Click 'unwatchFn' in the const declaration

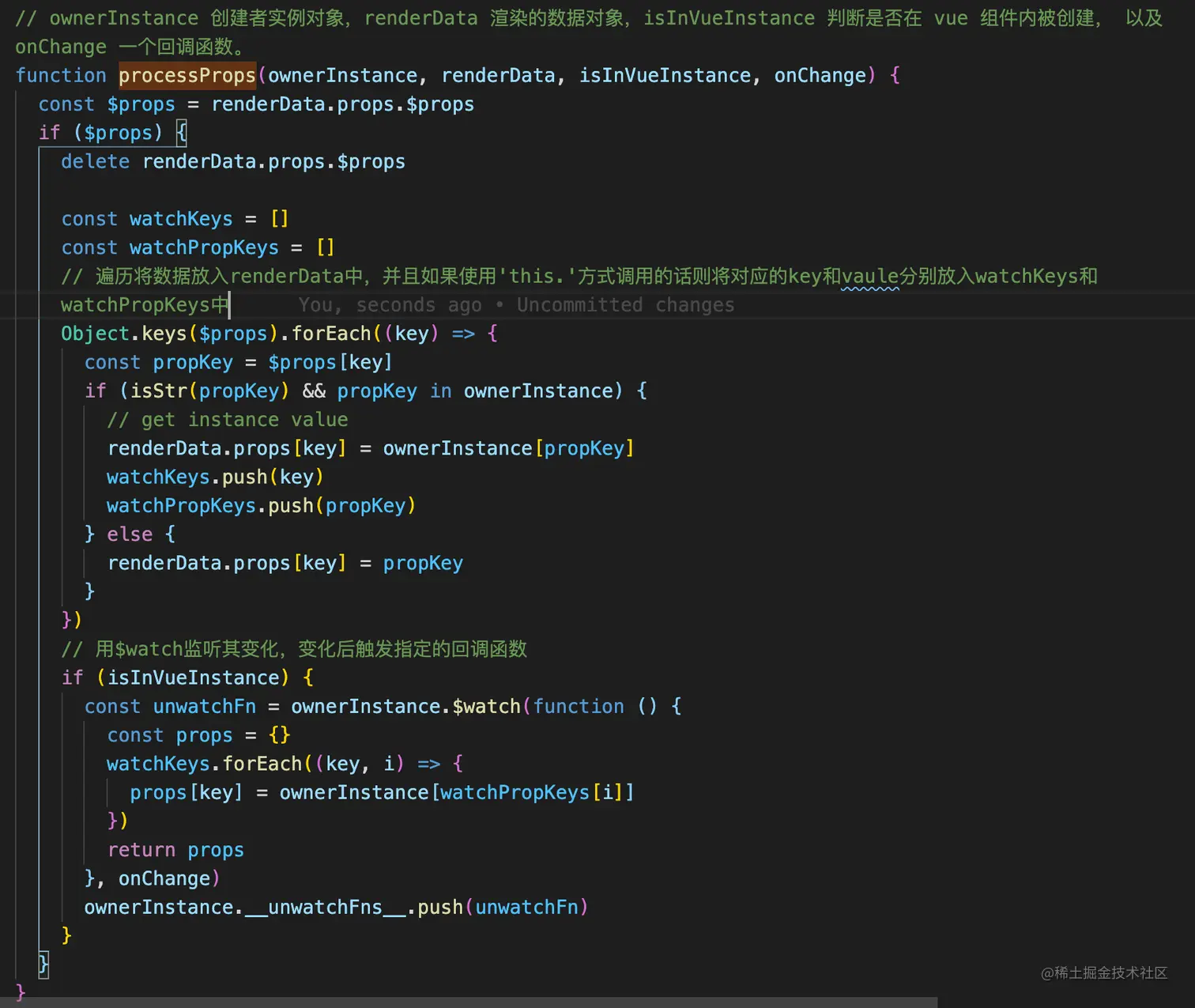pyautogui.click(x=205, y=707)
